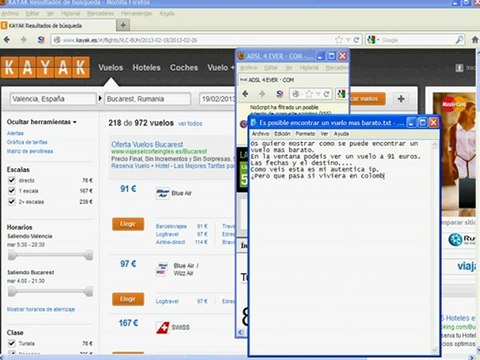Viewport: 480px width, 360px height.
Task: Click Mostrar horarios de aterrizaje link
Action: [x=41, y=309]
